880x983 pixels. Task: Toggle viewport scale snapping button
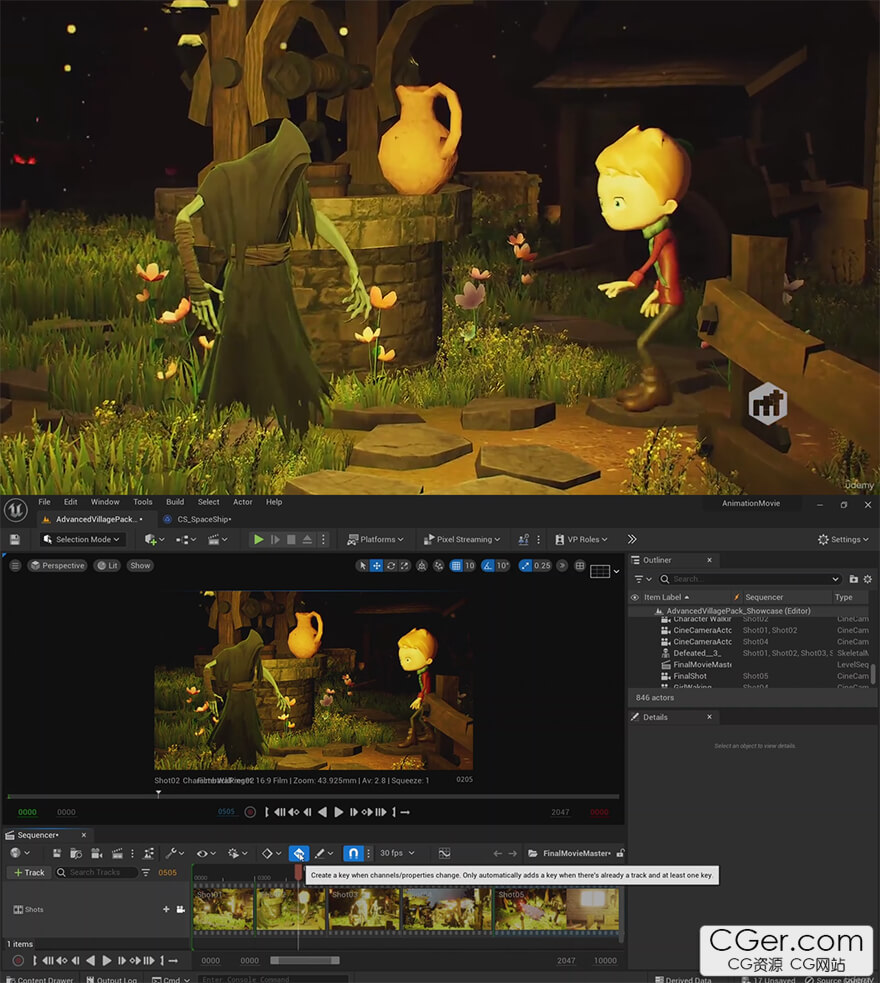[525, 565]
